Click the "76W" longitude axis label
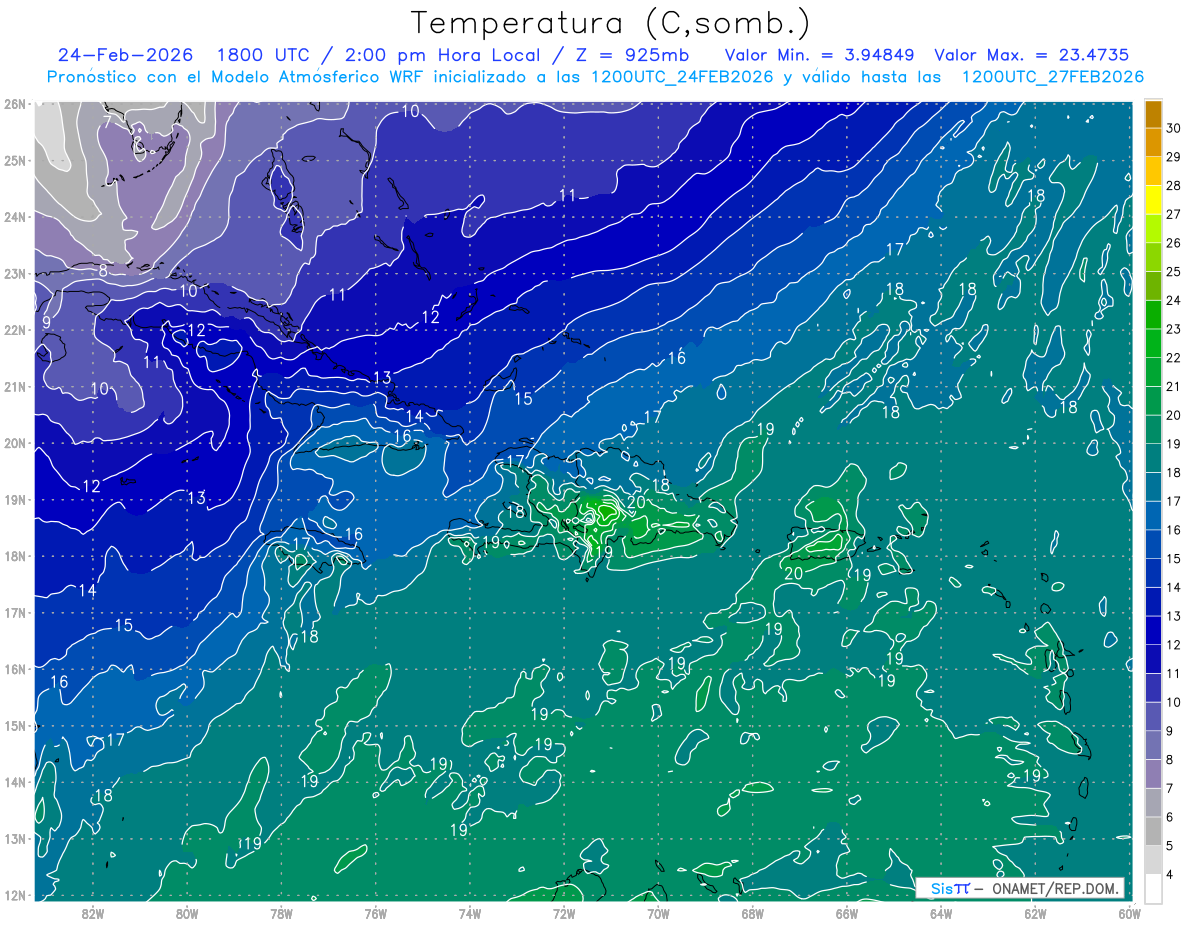Image resolution: width=1200 pixels, height=927 pixels. (x=375, y=913)
